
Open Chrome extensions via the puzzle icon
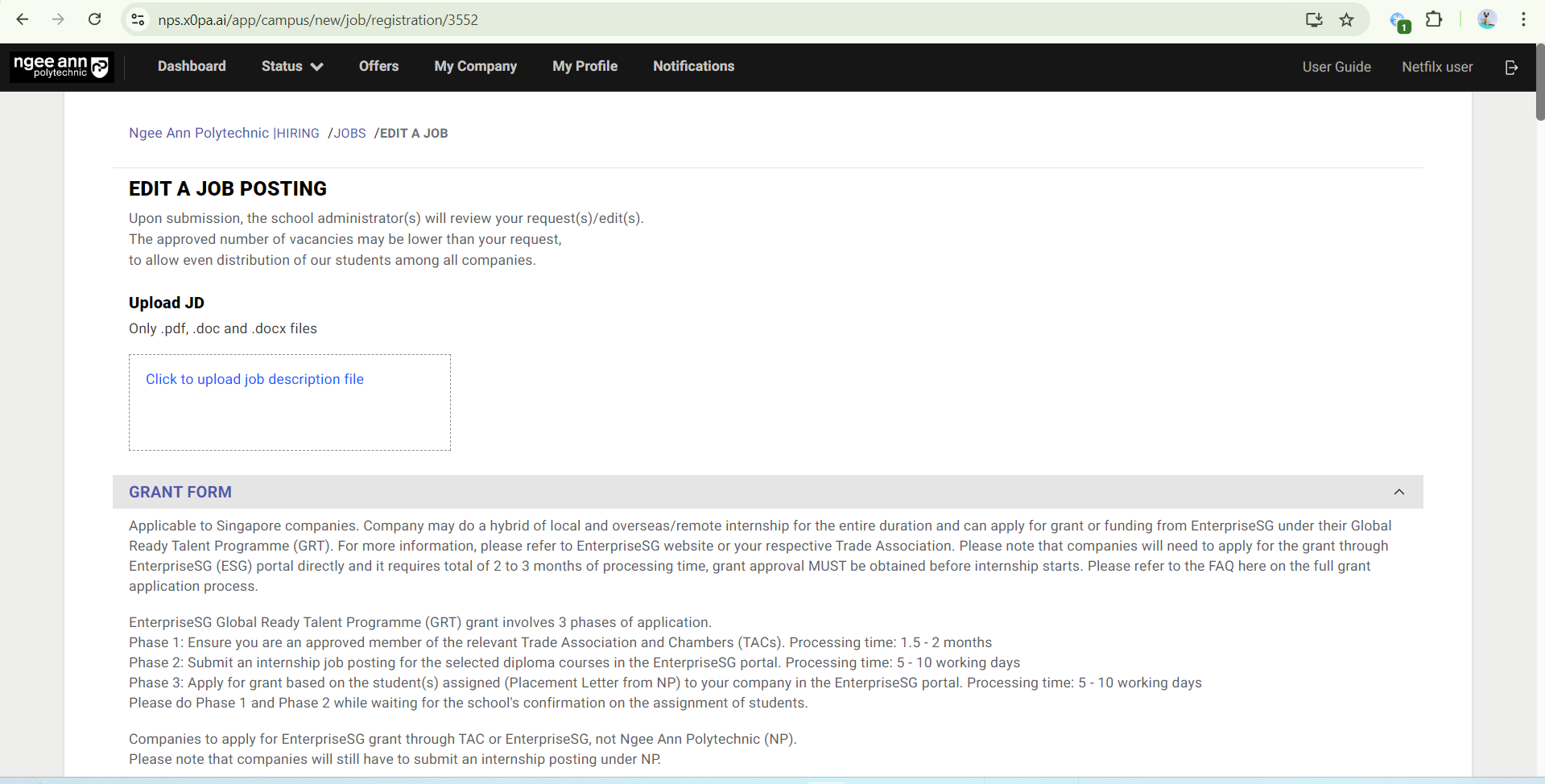coord(1435,19)
